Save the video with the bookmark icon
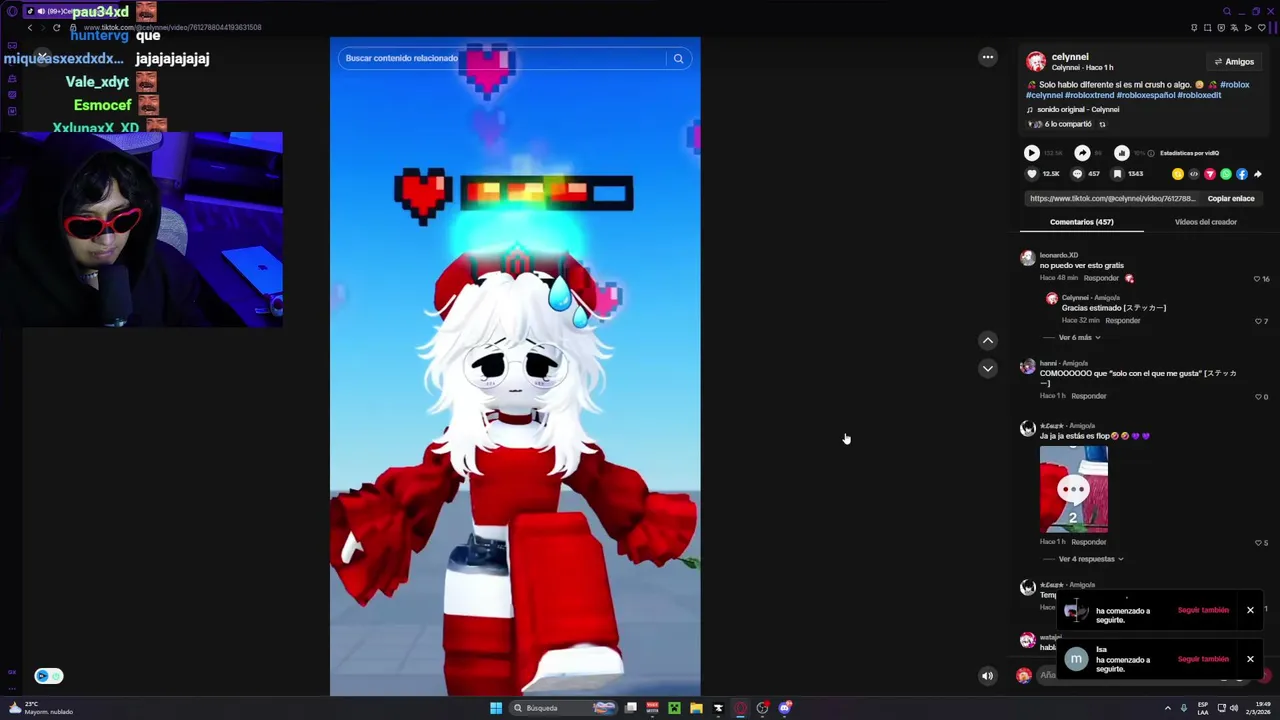1280x720 pixels. [x=1117, y=174]
